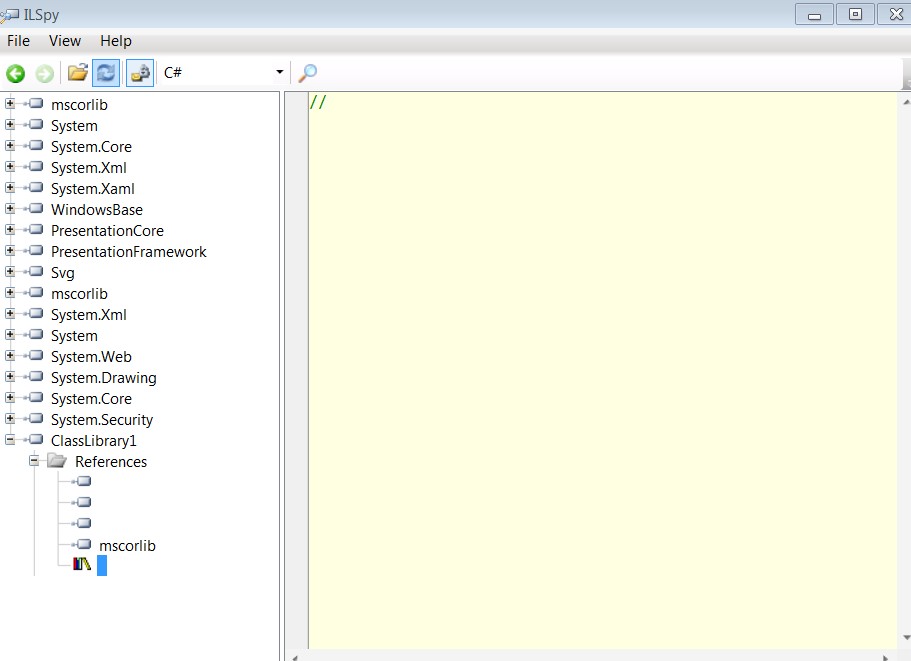
Task: Click the Svg assembly icon
Action: (36, 272)
